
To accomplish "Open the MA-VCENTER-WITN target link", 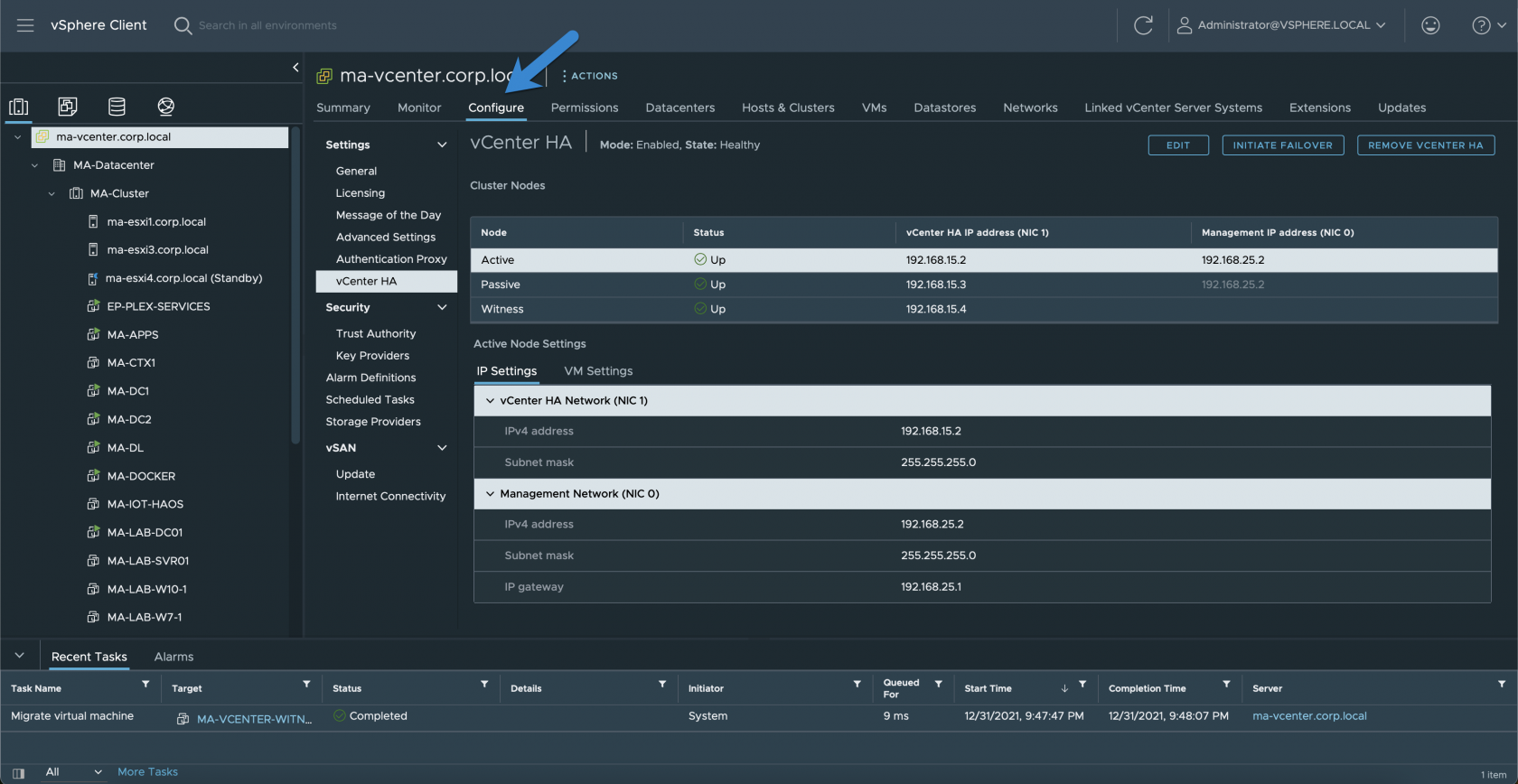I will [254, 719].
